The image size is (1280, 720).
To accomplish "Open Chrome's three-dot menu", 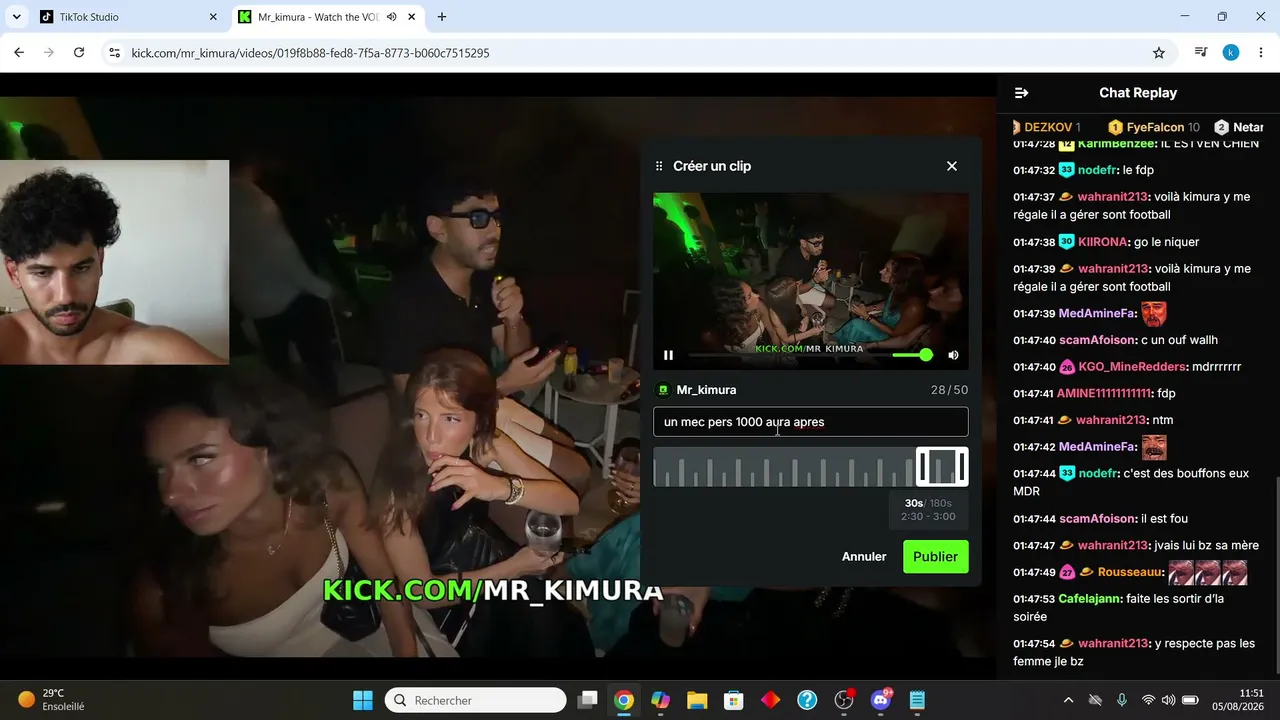I will (1261, 53).
